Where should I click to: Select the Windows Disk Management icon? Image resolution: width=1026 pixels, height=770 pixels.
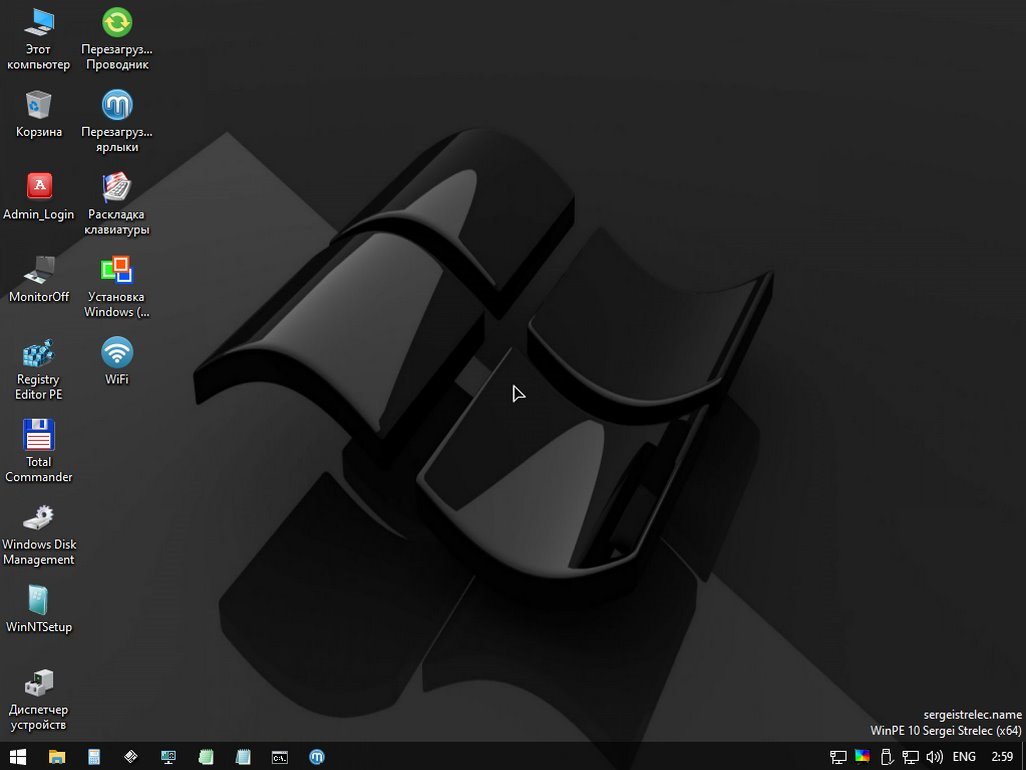tap(39, 519)
